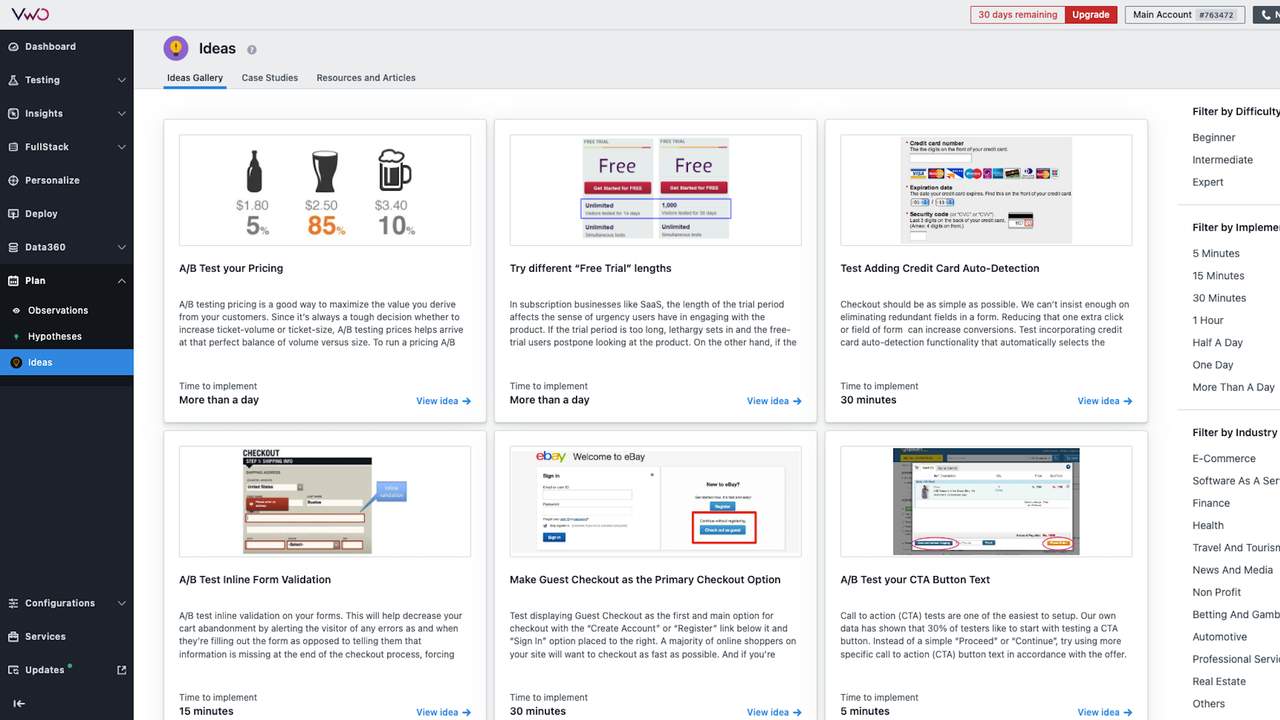This screenshot has height=720, width=1280.
Task: Open the credit card form thumbnail
Action: (986, 190)
